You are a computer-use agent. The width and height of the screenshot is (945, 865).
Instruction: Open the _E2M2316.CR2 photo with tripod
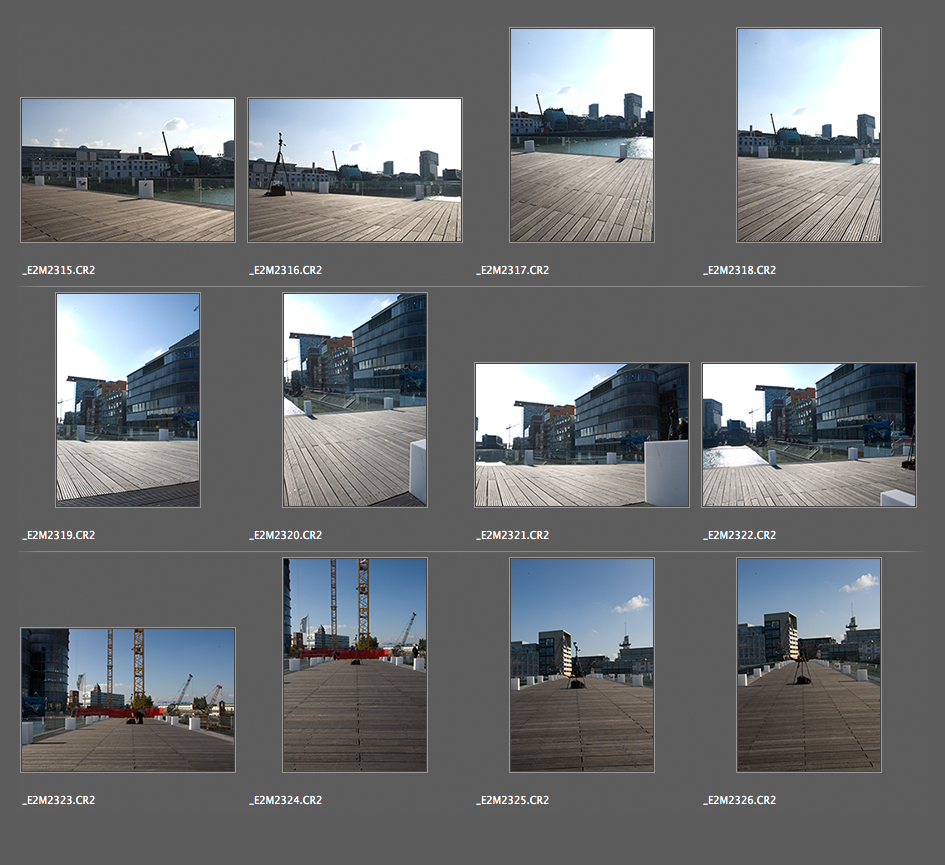355,170
